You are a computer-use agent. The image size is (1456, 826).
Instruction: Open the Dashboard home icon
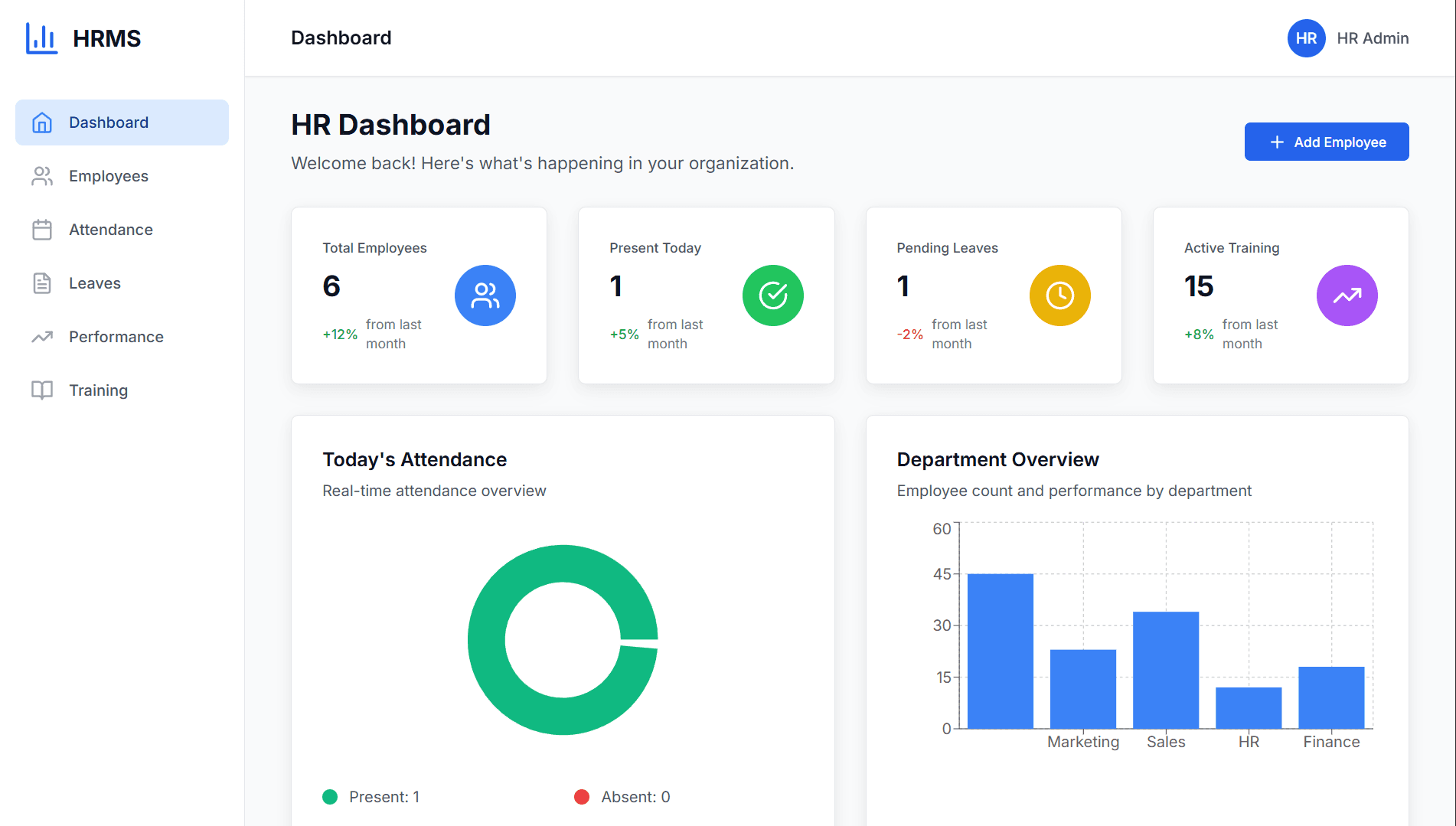coord(42,122)
